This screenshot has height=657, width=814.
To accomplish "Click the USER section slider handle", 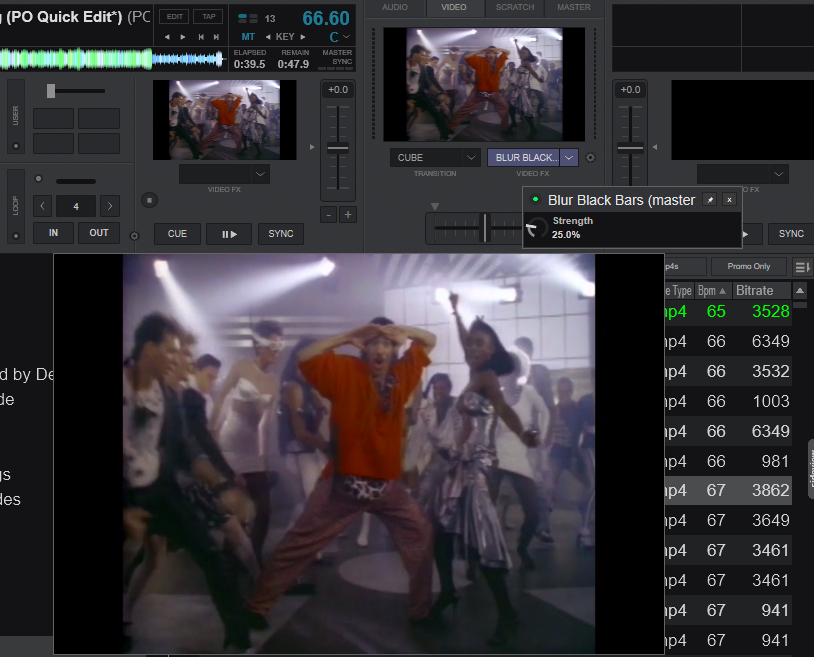I will coord(51,91).
